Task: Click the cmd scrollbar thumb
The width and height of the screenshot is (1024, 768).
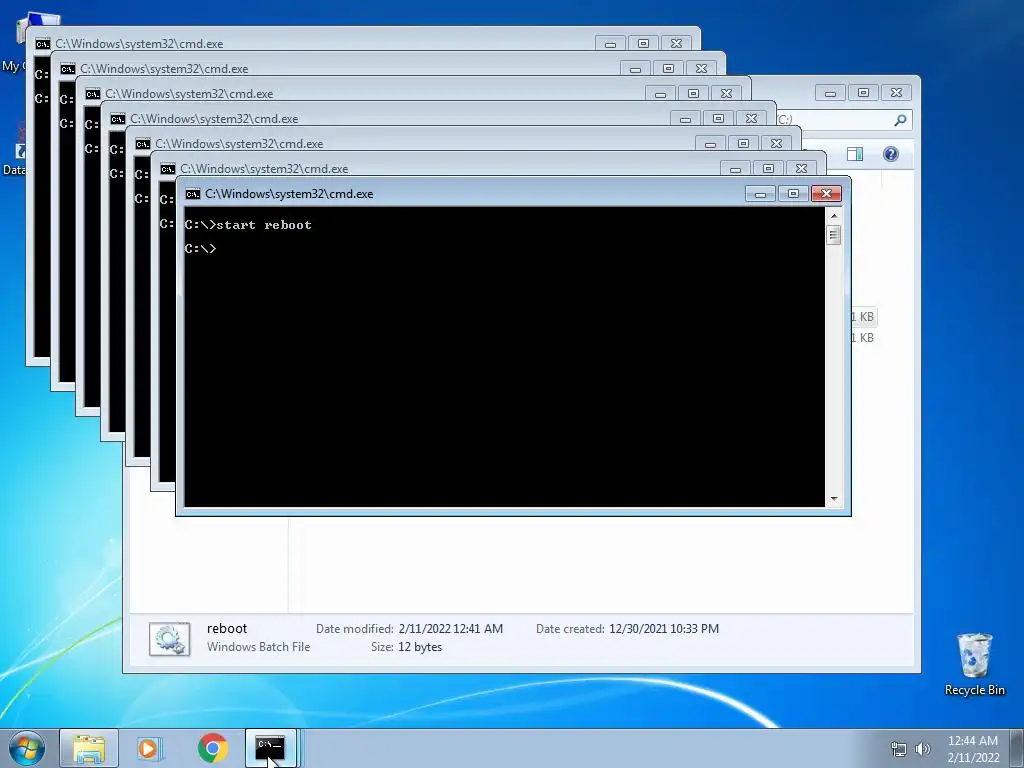Action: 833,234
